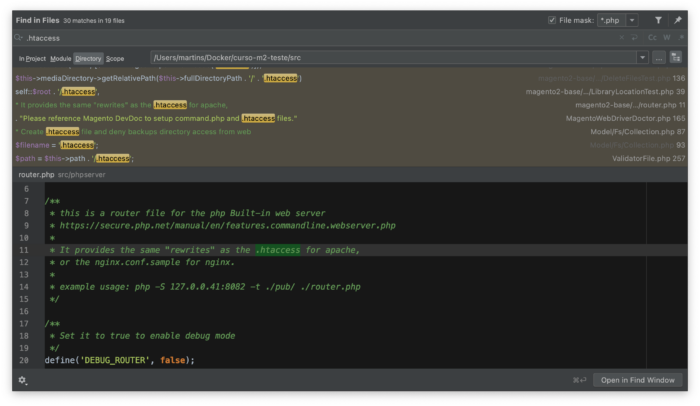Click router.php preview file title
Image resolution: width=700 pixels, height=406 pixels.
[36, 175]
